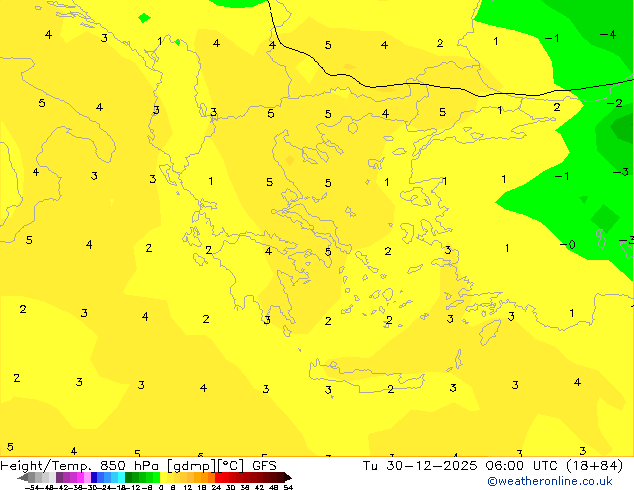Click the dark brown right arrow end of the color scale
634x490 pixels.
pos(288,477)
